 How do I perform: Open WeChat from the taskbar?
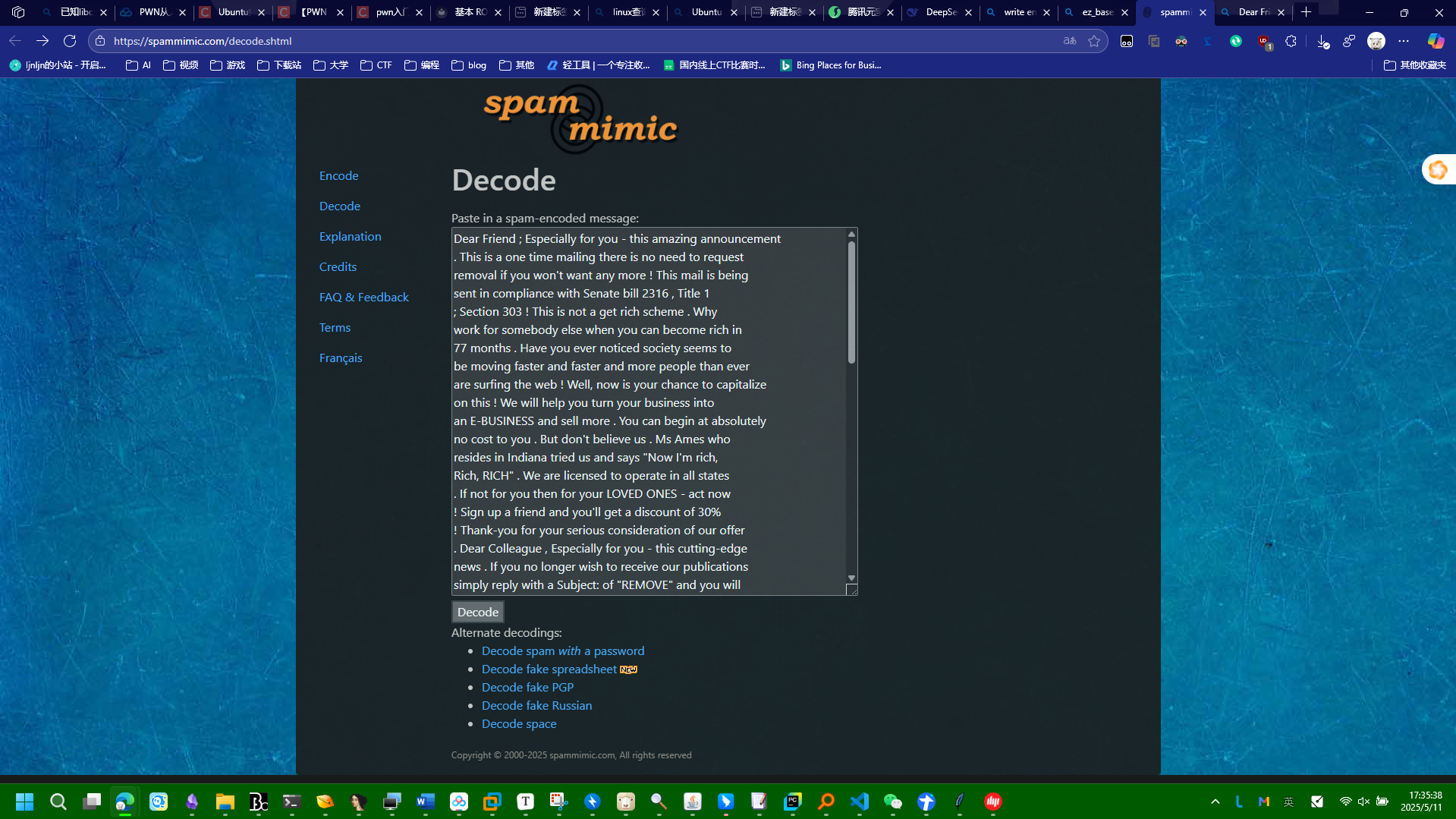(892, 802)
